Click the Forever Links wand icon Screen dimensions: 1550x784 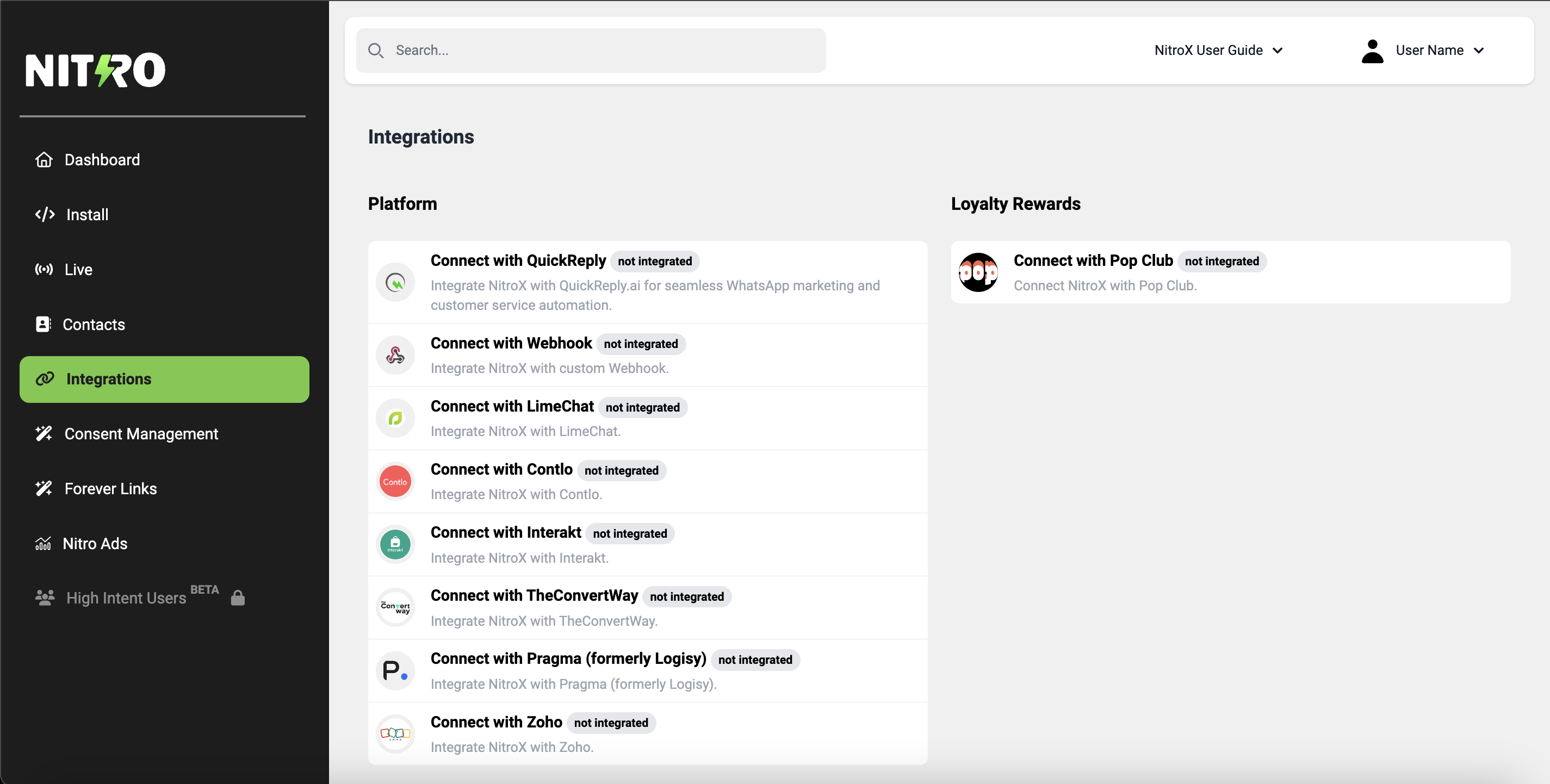(x=44, y=489)
